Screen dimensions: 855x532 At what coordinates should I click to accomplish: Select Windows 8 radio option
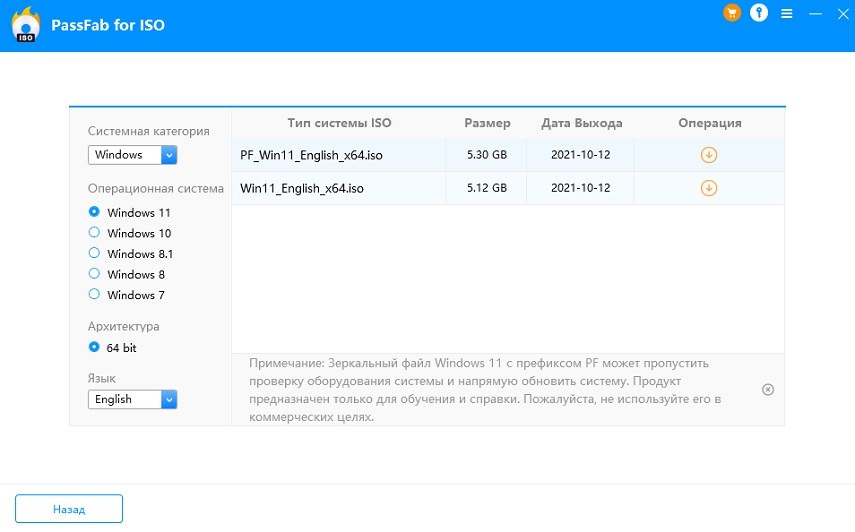[x=94, y=274]
